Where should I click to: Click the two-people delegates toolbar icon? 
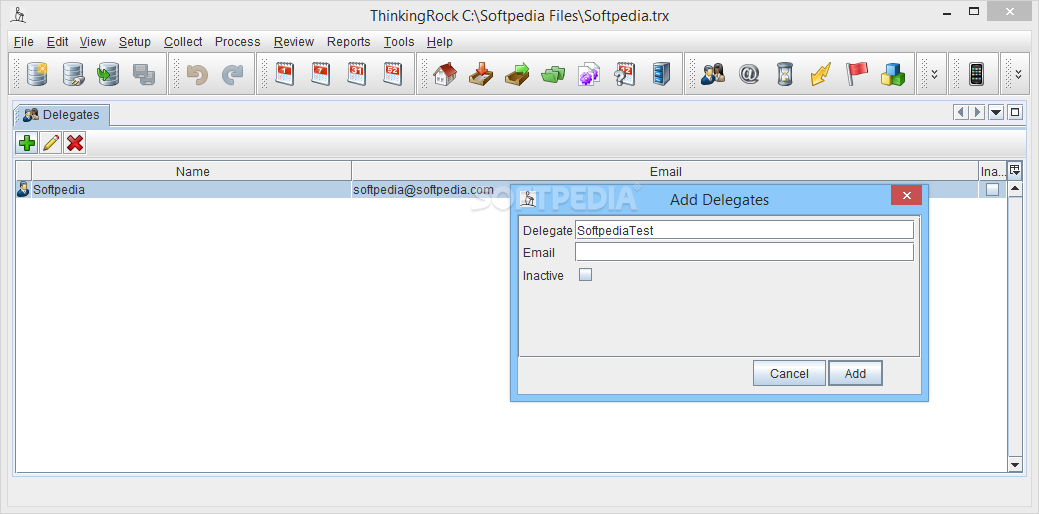click(712, 73)
